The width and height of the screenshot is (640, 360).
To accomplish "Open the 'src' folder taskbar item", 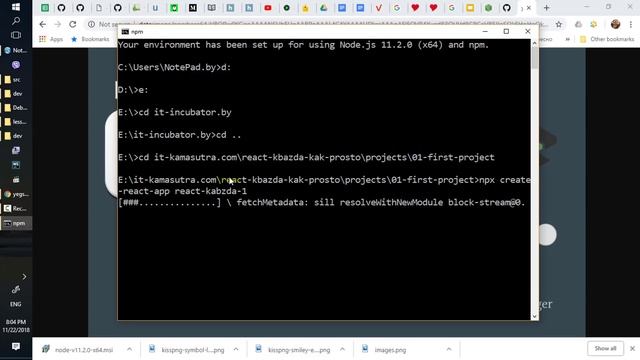I will coord(16,80).
